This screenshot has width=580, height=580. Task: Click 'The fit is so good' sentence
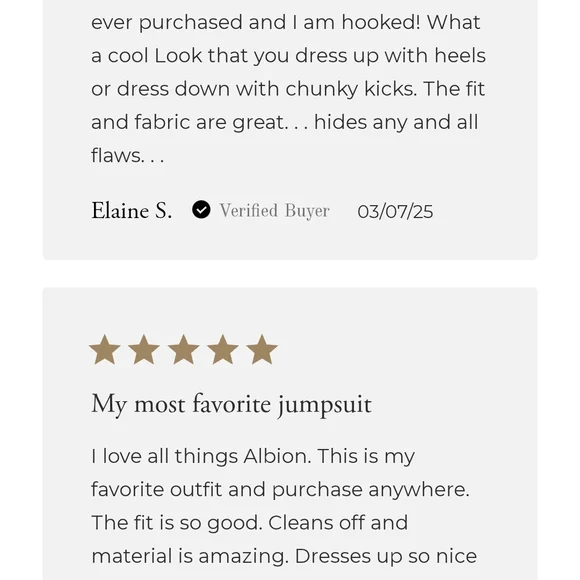tap(177, 523)
